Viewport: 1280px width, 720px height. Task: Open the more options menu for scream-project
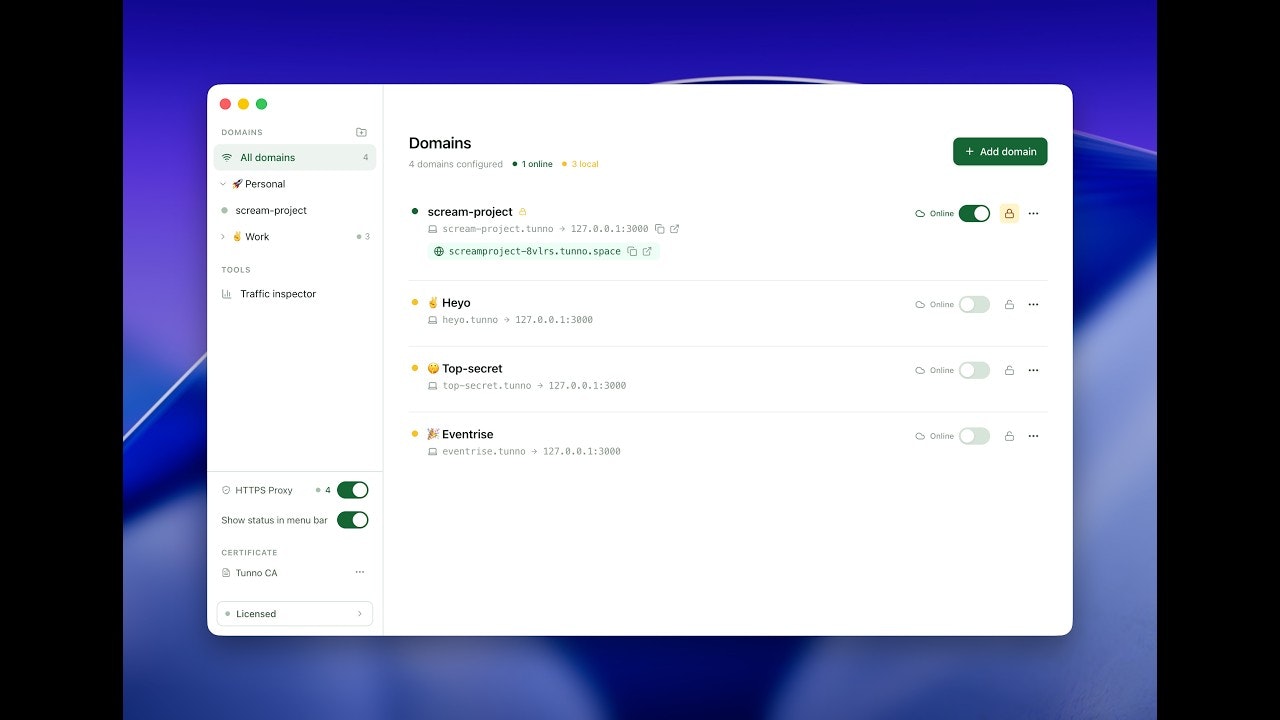coord(1033,213)
